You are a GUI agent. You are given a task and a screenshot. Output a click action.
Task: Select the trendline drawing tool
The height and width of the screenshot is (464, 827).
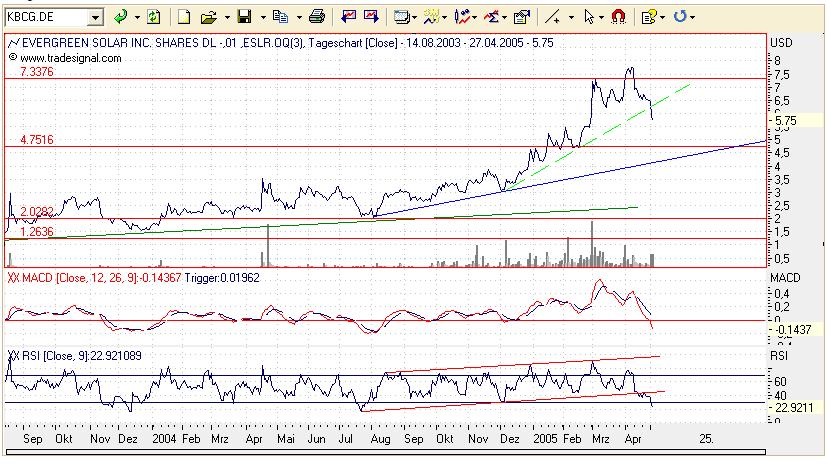[552, 17]
